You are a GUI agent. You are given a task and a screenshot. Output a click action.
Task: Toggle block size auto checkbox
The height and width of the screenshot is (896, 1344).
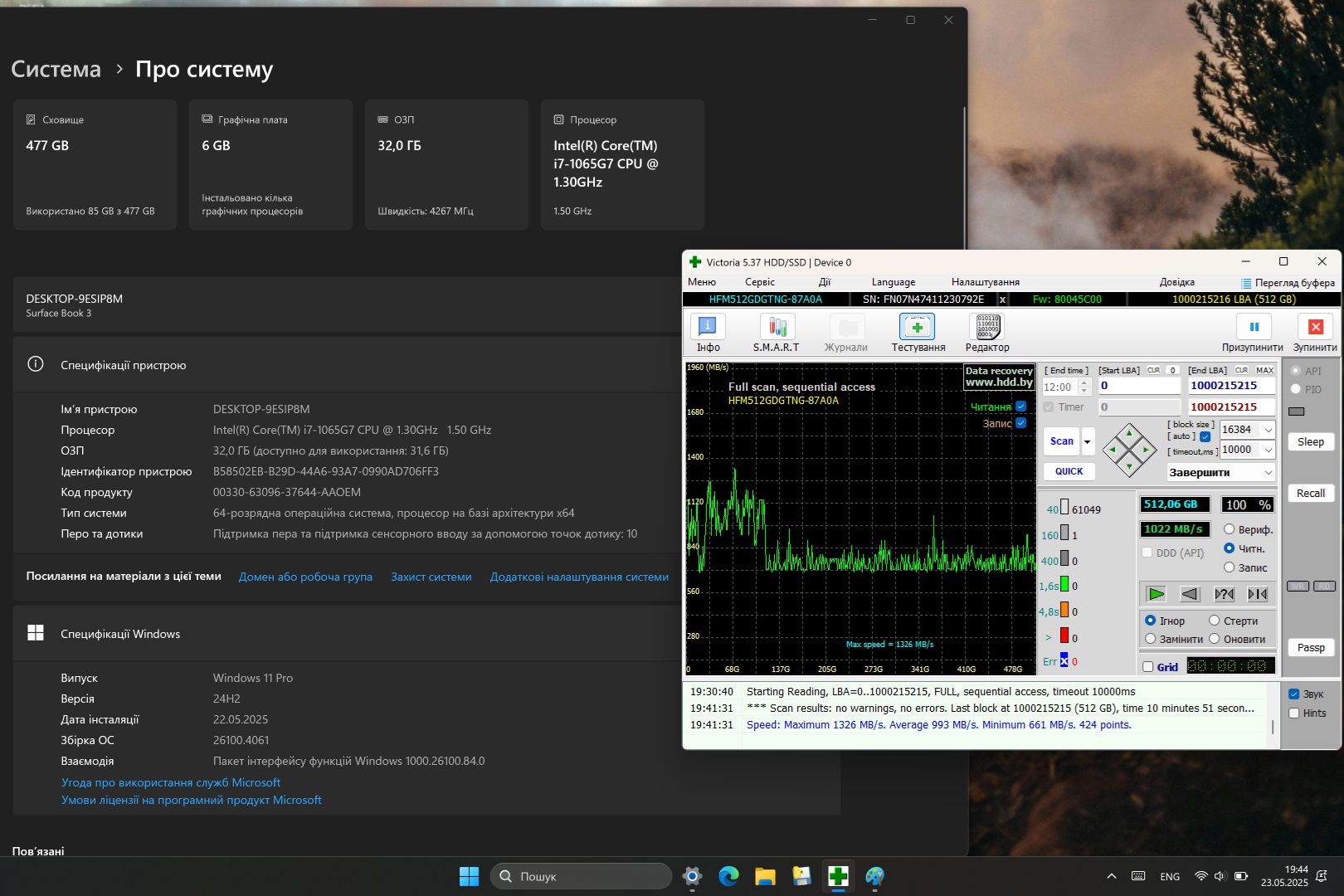(1205, 436)
